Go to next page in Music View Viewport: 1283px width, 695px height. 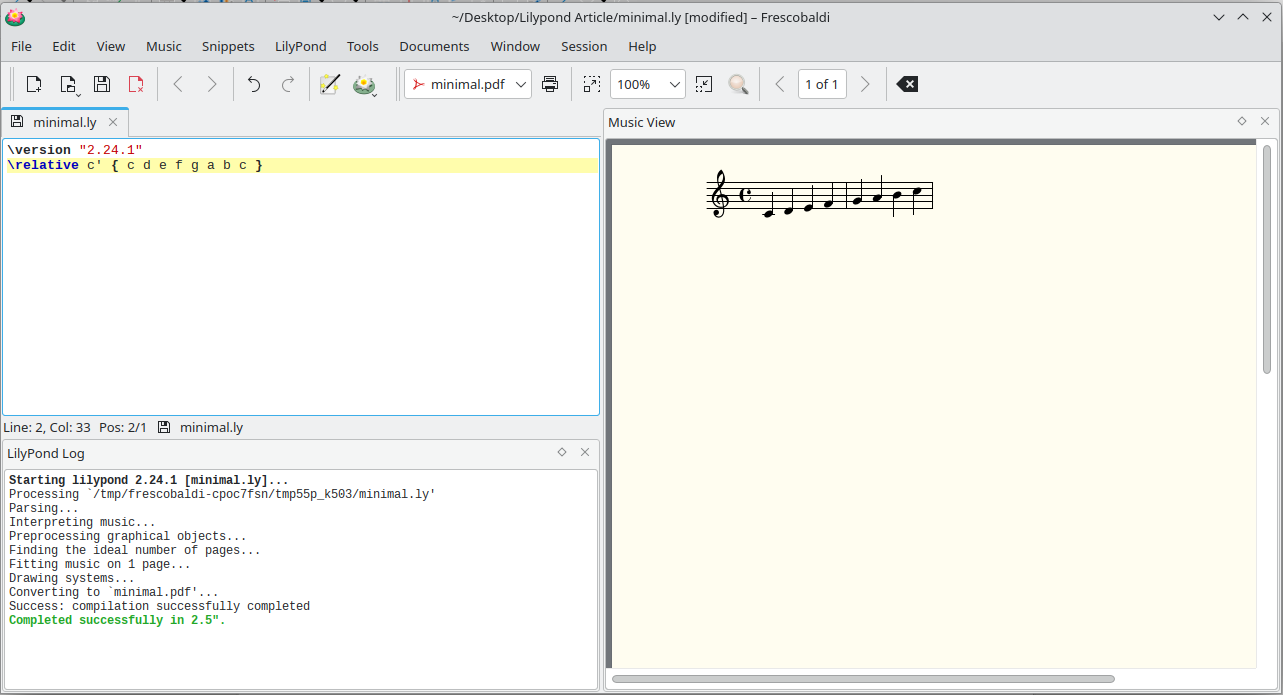click(866, 85)
